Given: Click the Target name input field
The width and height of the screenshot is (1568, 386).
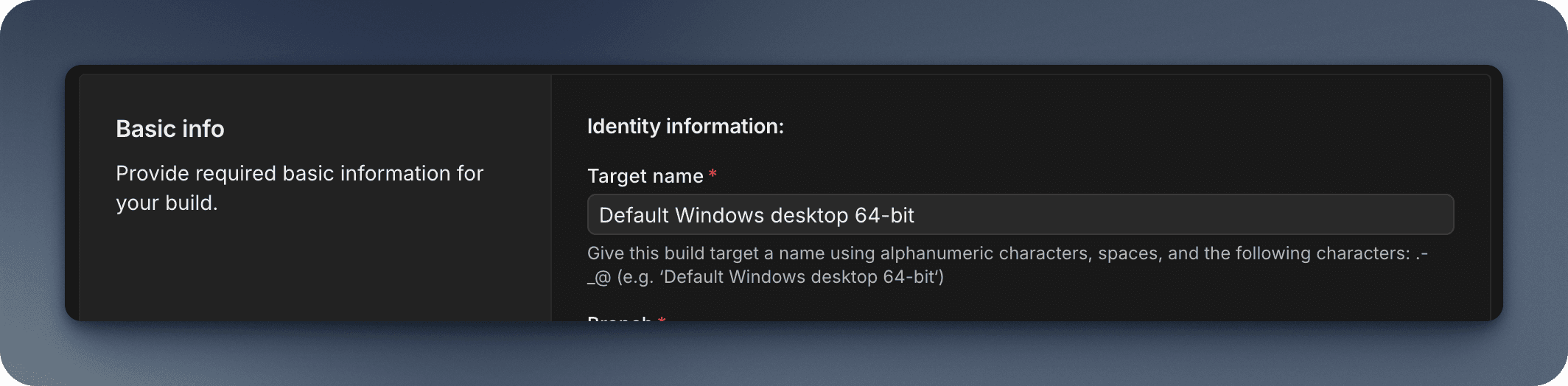Looking at the screenshot, I should (1020, 215).
